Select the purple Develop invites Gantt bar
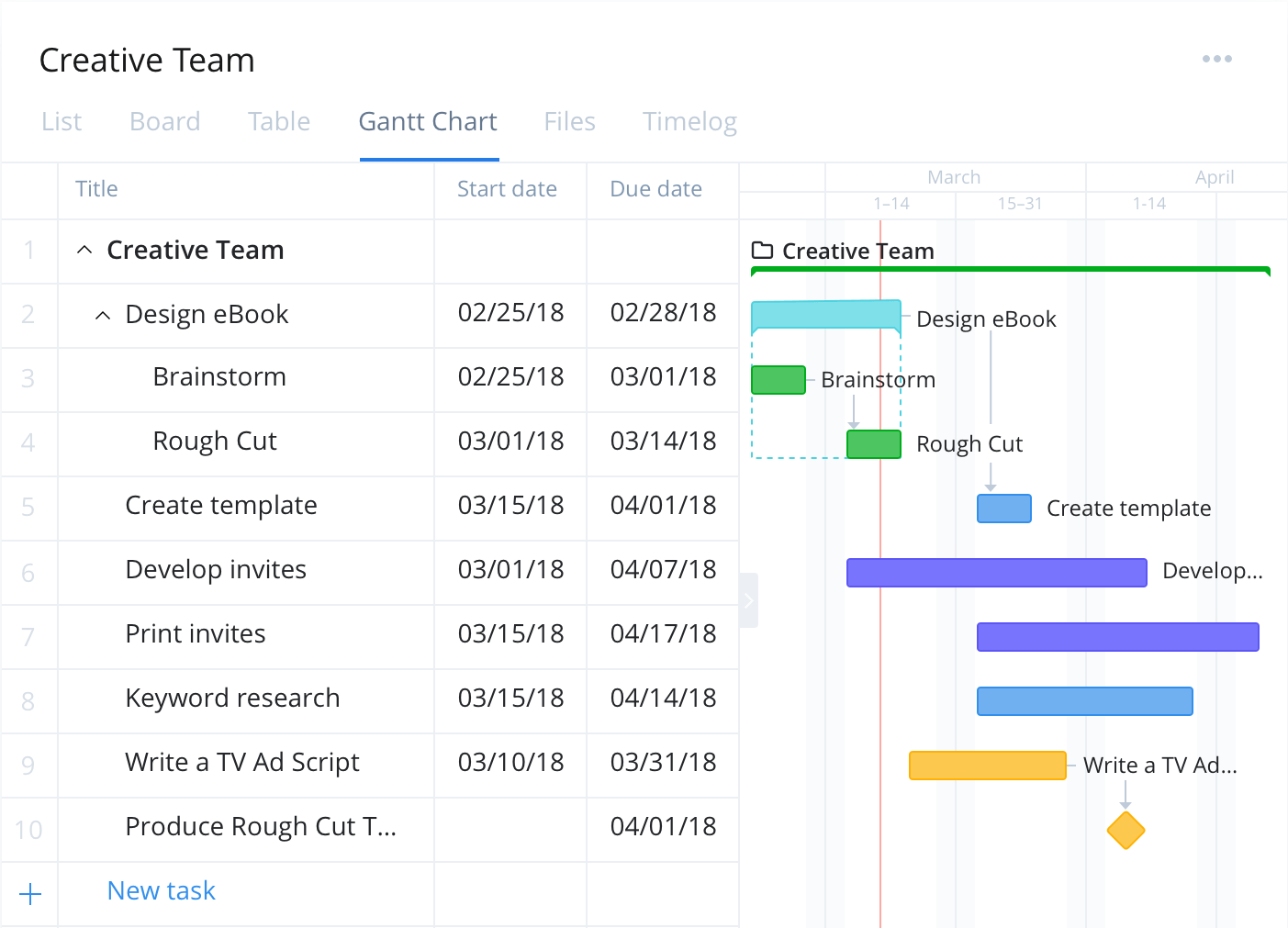This screenshot has height=928, width=1288. coord(997,573)
